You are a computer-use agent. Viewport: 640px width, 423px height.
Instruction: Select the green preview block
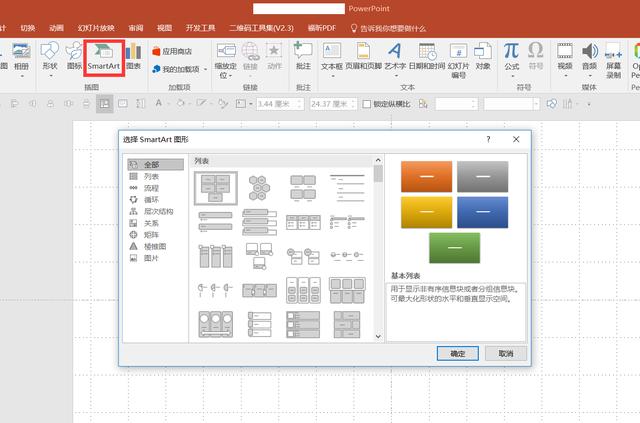[x=455, y=248]
